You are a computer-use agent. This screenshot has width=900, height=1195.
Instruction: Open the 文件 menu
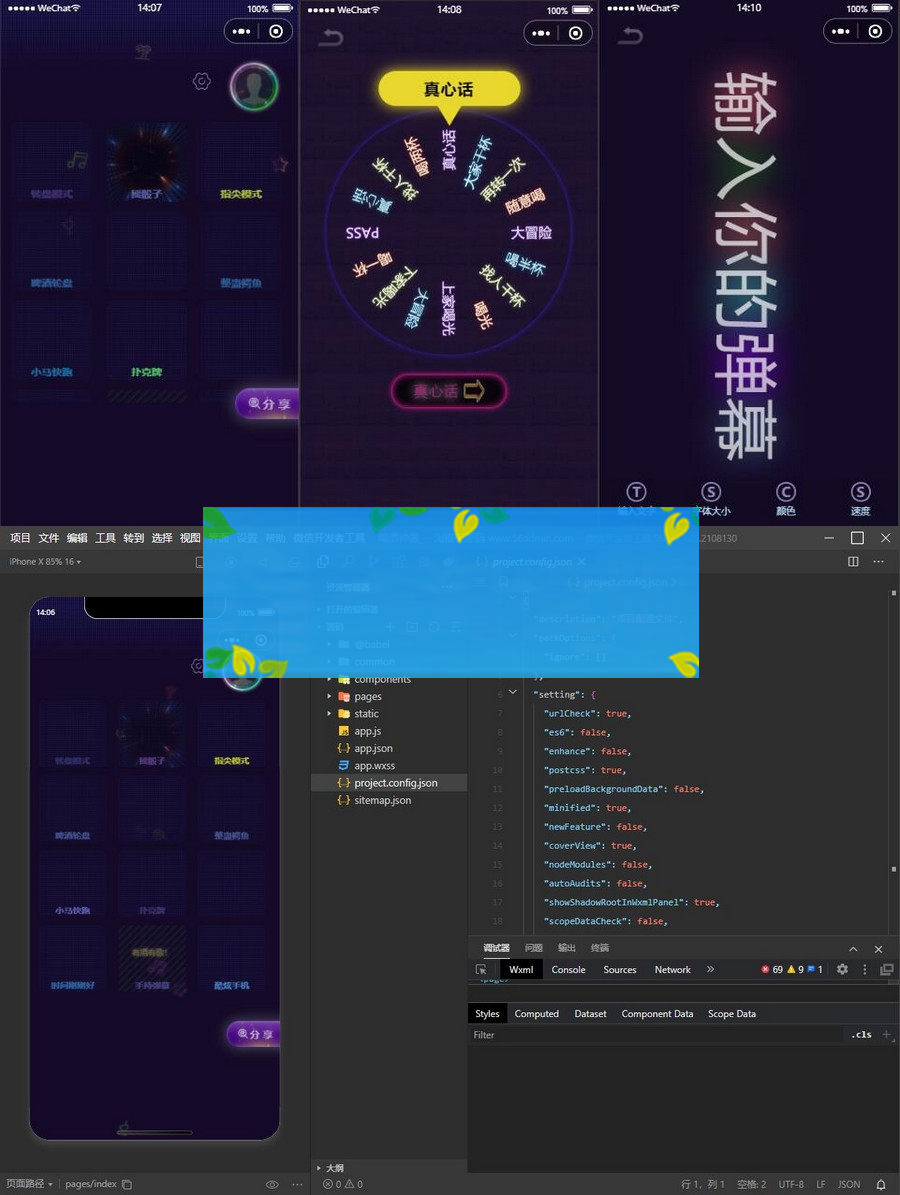coord(49,538)
